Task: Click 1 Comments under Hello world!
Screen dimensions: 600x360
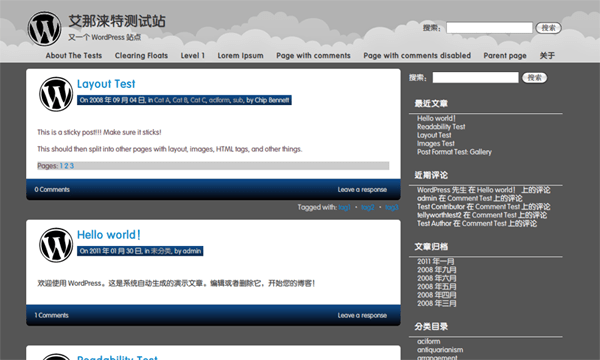Action: [51, 315]
